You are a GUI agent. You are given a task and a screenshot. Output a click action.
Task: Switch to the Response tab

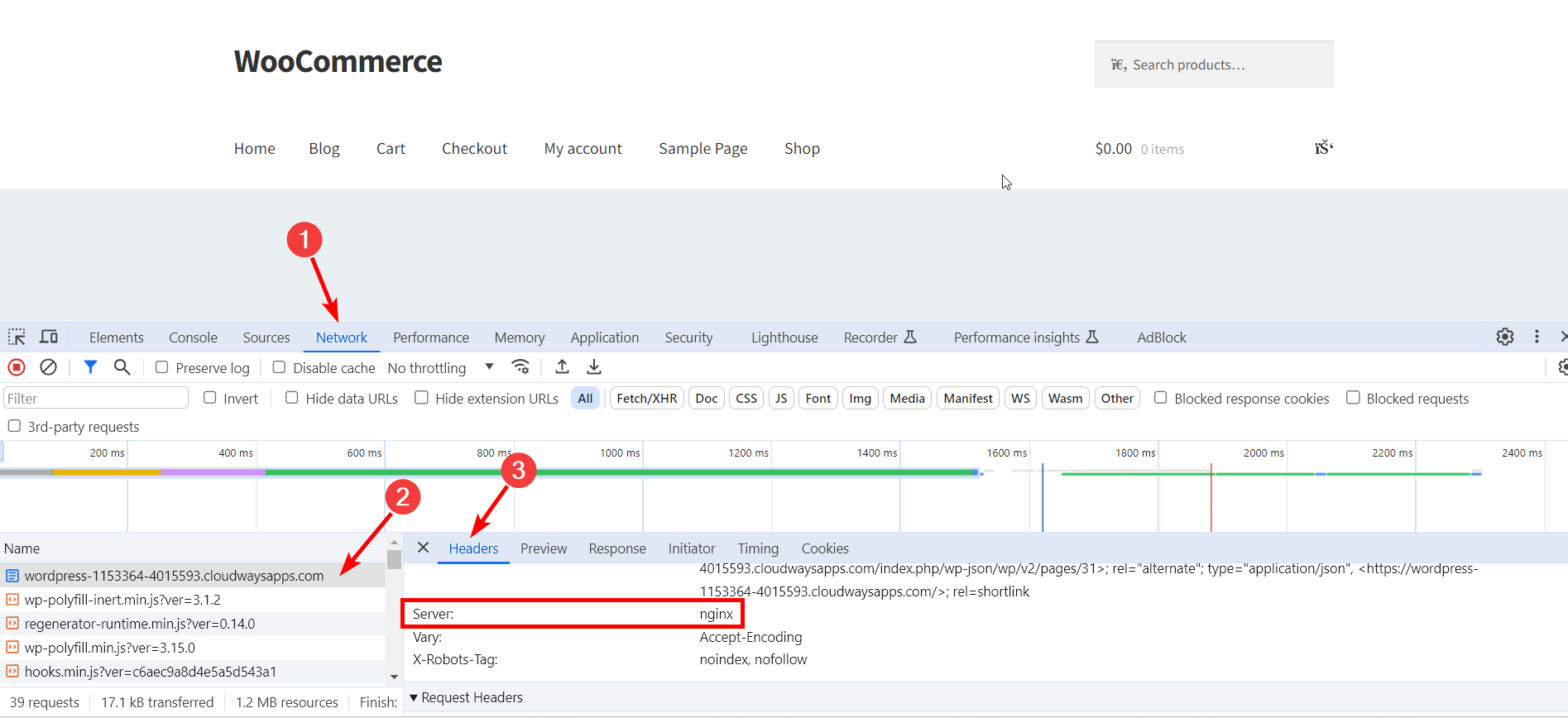[617, 548]
